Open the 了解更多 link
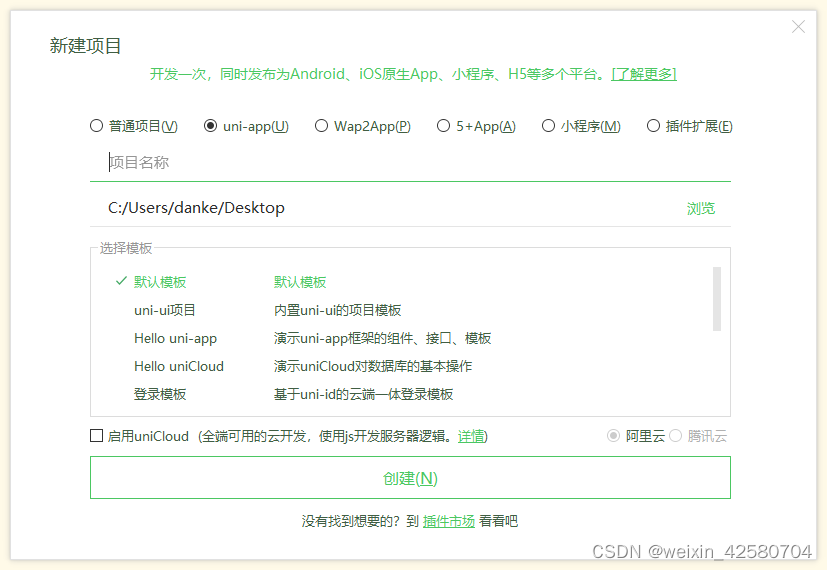Screen dimensions: 827x570 point(643,74)
